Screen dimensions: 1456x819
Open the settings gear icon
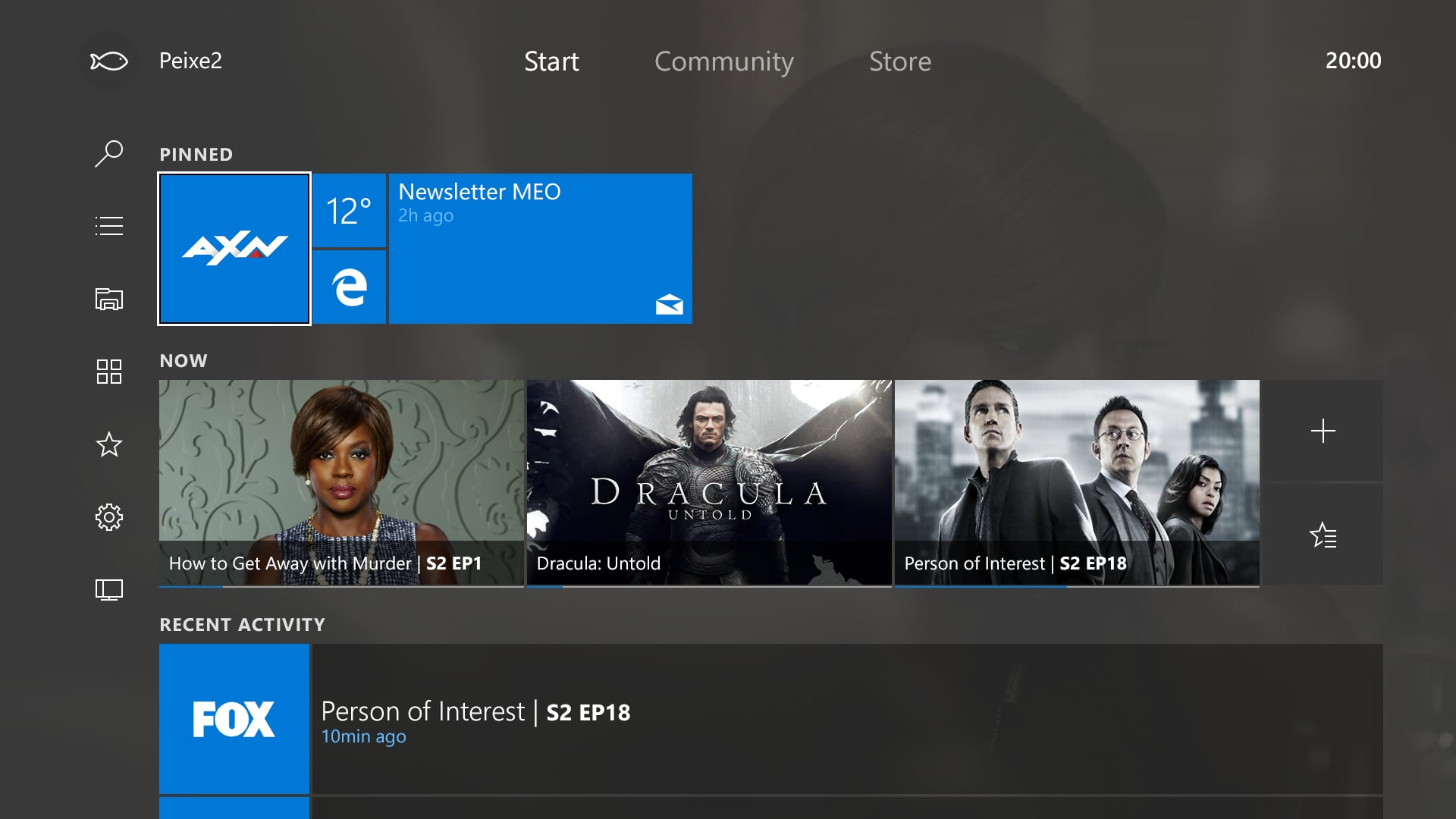pyautogui.click(x=109, y=517)
